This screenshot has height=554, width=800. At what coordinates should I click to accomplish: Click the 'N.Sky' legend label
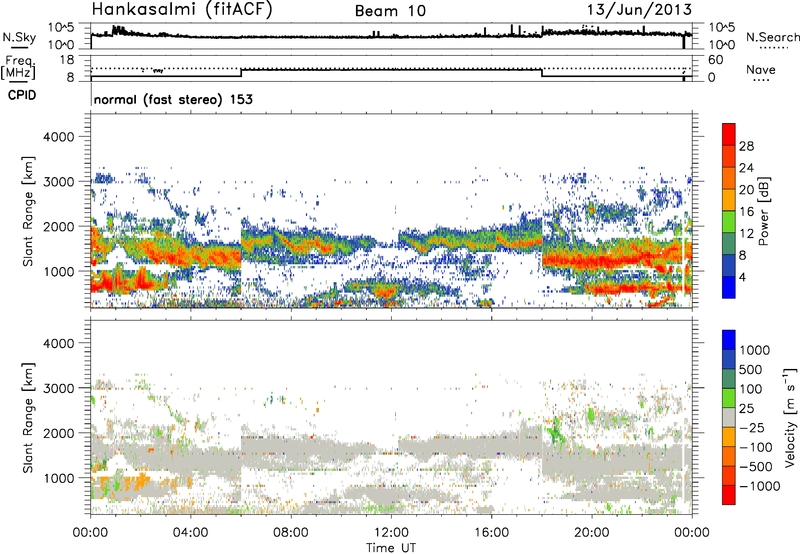(19, 37)
